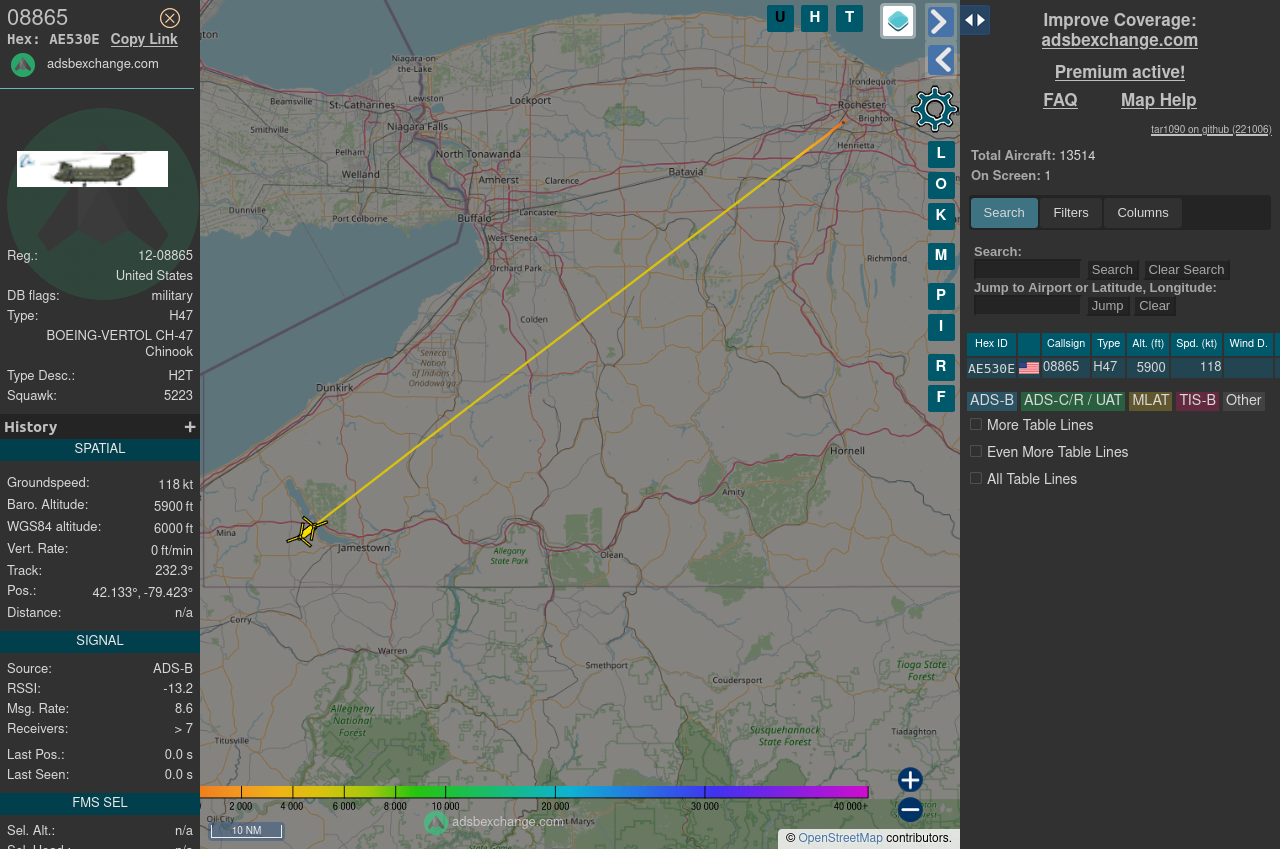1280x849 pixels.
Task: Click the TIS-B source legend label
Action: (x=1197, y=401)
